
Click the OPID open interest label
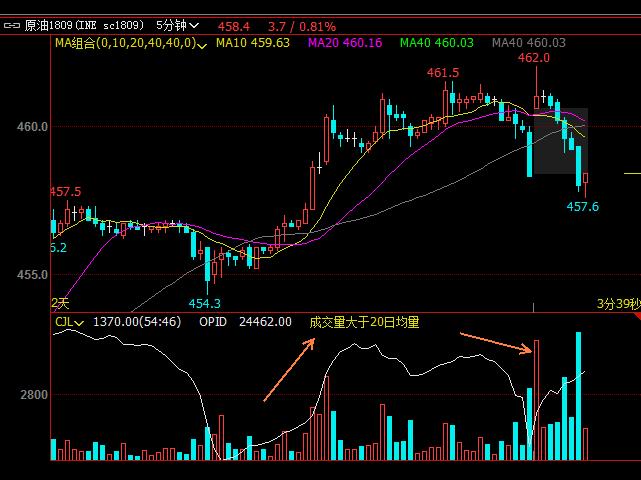coord(213,322)
